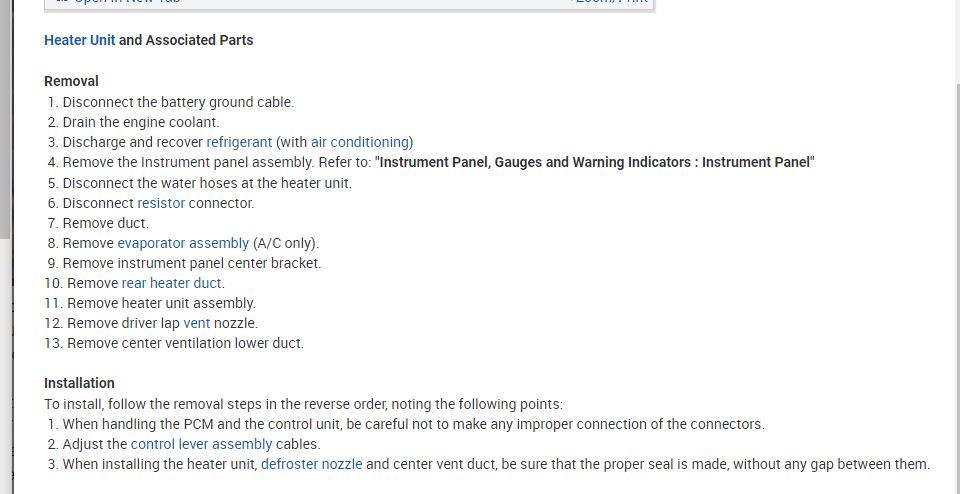Click the Installation section heading
Viewport: 960px width, 494px height.
(79, 383)
